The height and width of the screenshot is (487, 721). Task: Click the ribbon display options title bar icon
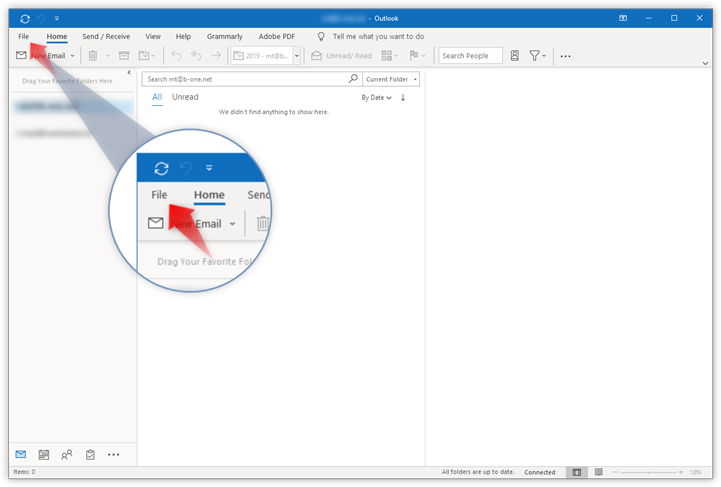pos(623,18)
